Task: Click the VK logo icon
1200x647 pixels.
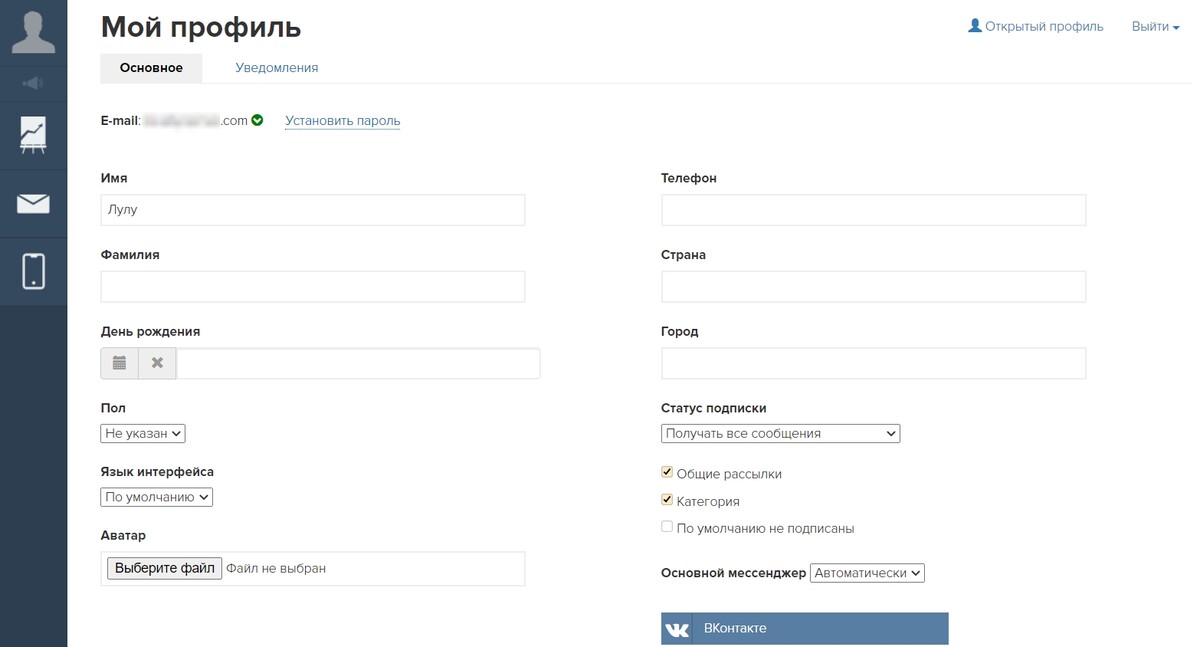Action: (677, 629)
